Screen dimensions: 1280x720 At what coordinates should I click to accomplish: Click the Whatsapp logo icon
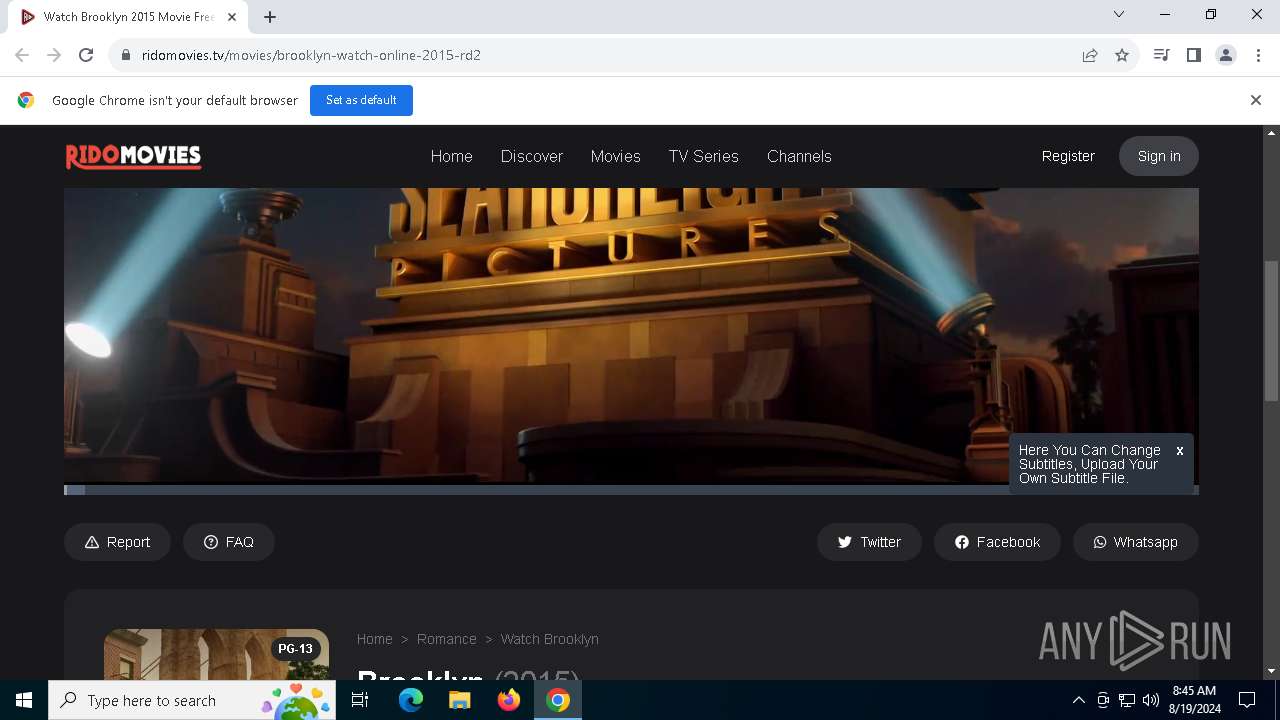point(1100,542)
